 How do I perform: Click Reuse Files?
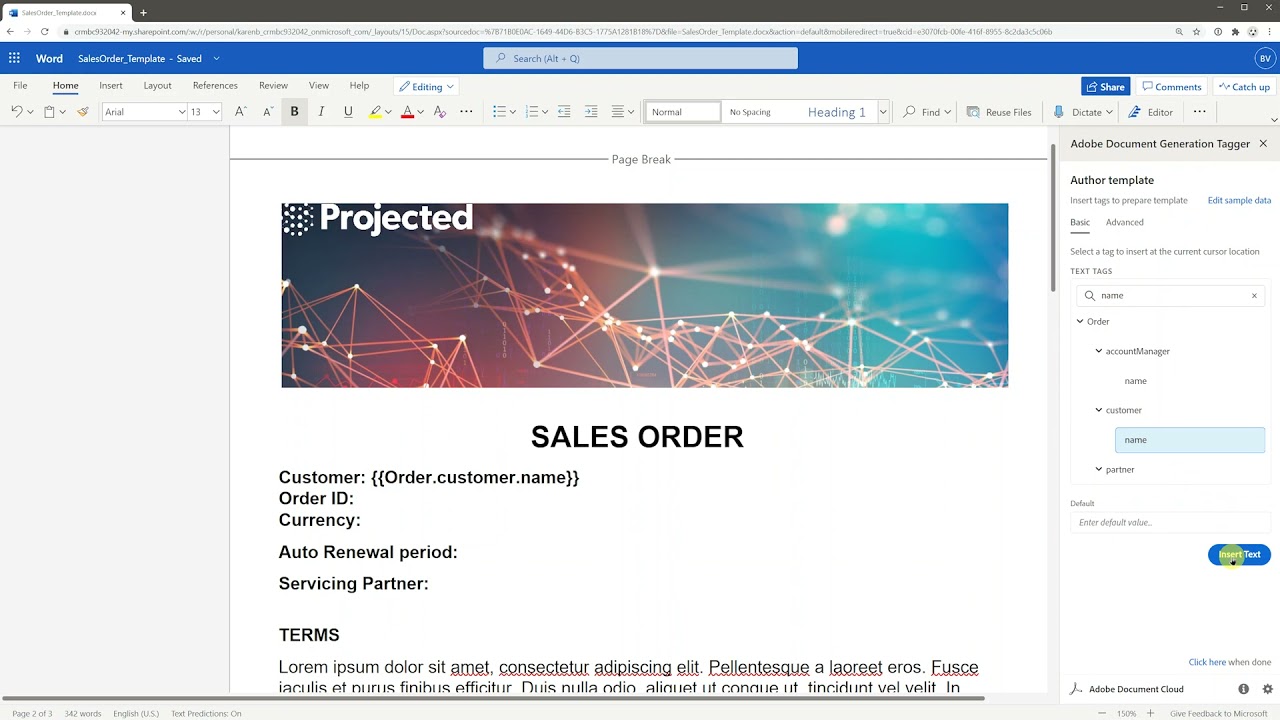(999, 112)
